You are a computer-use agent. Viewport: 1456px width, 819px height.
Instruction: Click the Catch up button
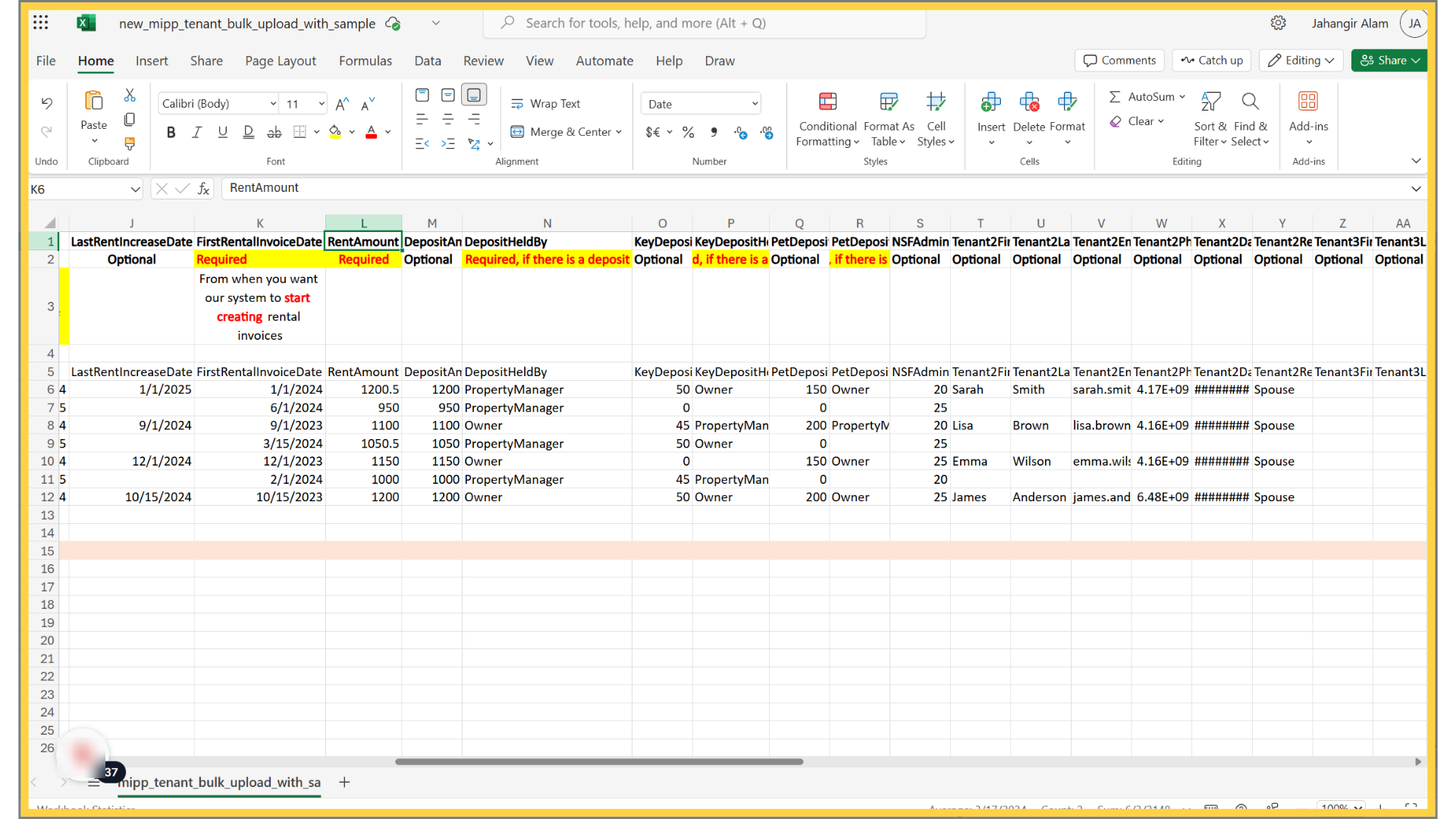tap(1212, 61)
